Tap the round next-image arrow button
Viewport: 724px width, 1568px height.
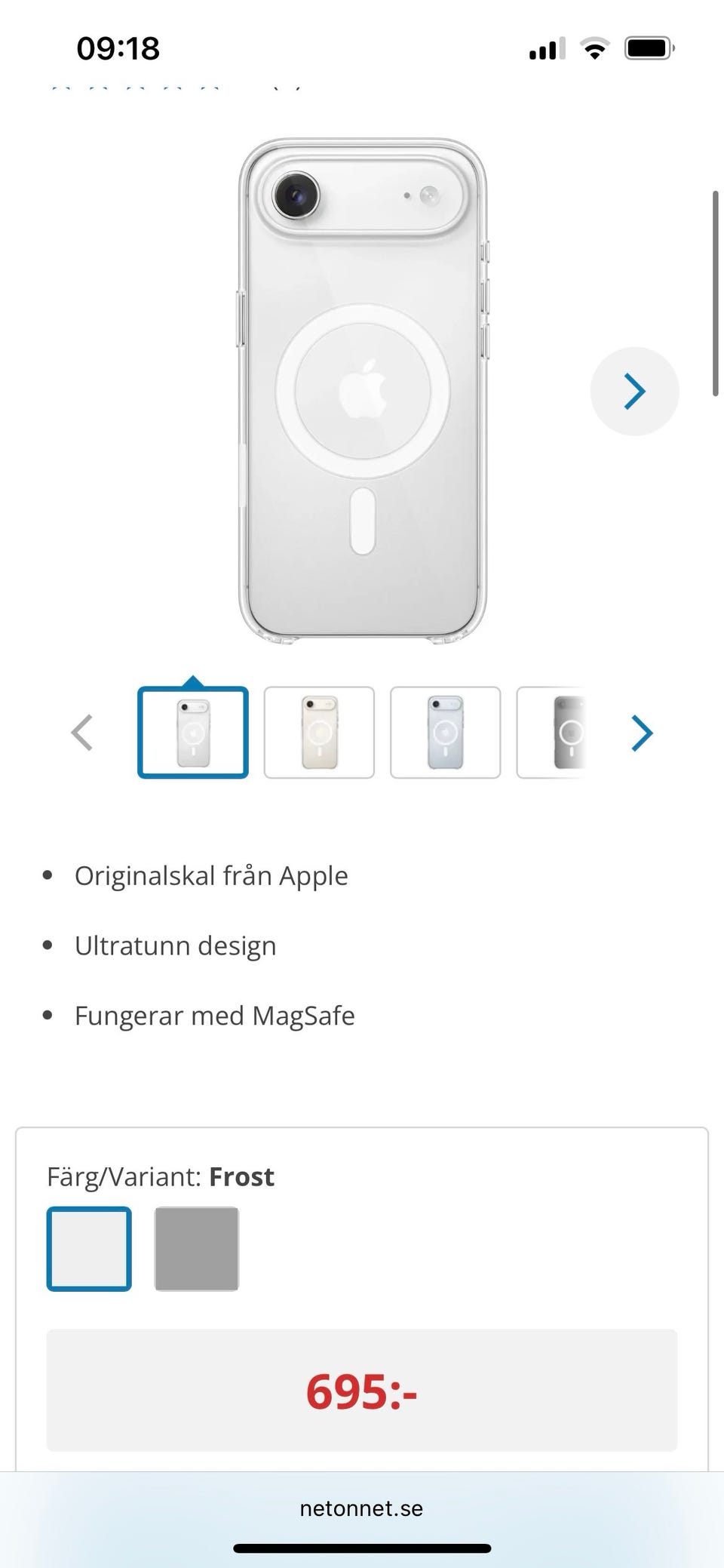coord(634,391)
